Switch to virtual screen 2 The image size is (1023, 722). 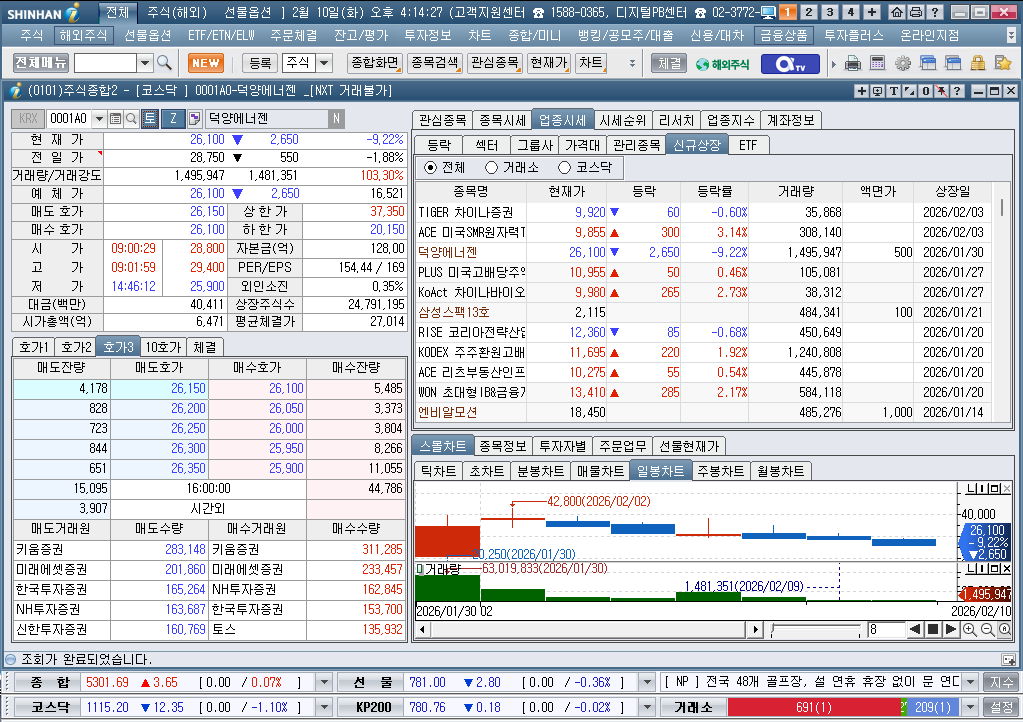coord(809,12)
